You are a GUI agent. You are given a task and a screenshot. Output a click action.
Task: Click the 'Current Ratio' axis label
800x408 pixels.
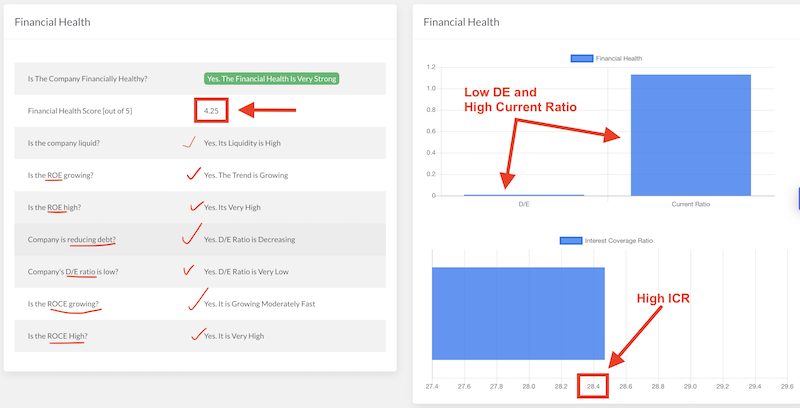(x=691, y=204)
